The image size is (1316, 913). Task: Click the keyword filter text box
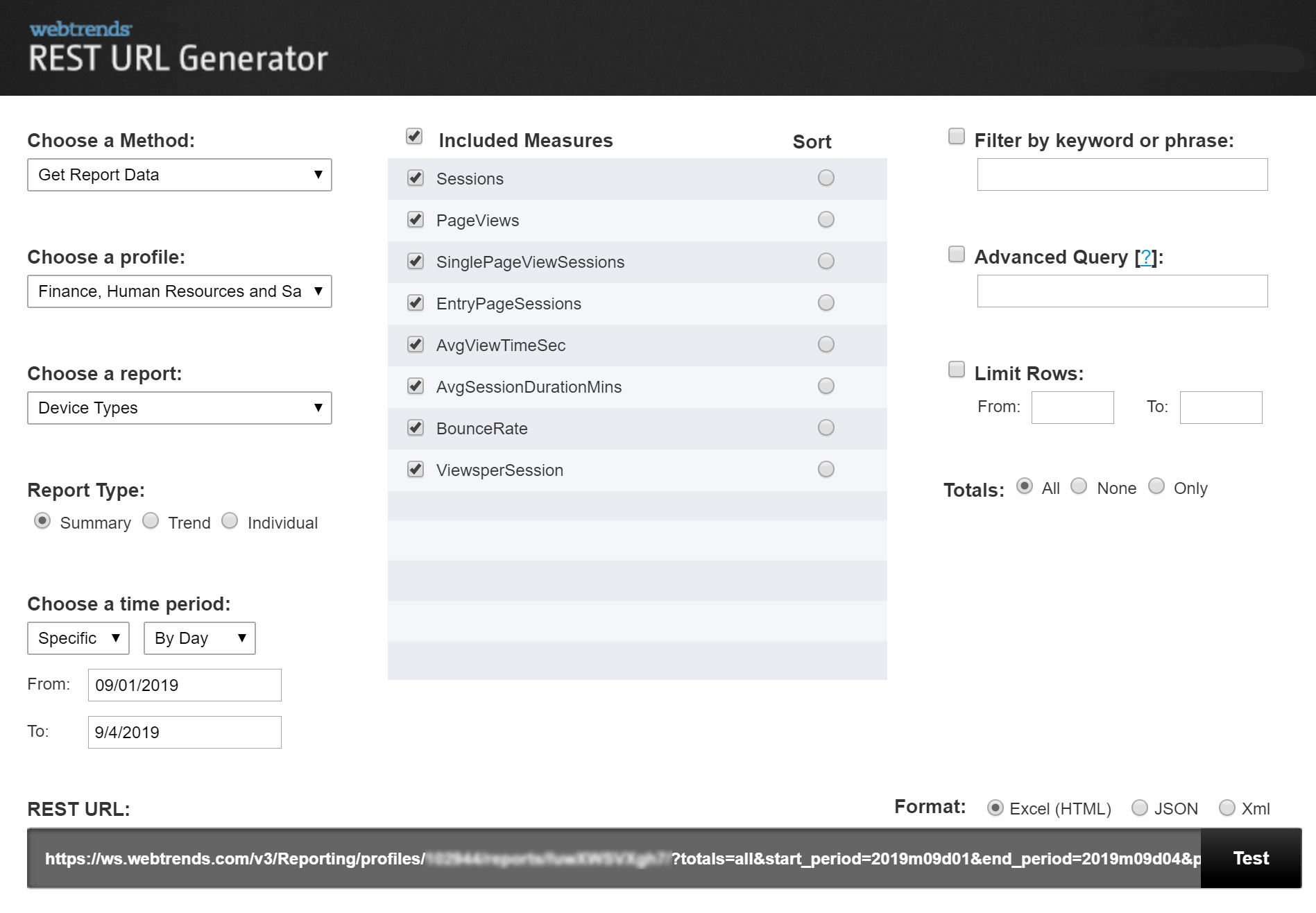click(1122, 175)
